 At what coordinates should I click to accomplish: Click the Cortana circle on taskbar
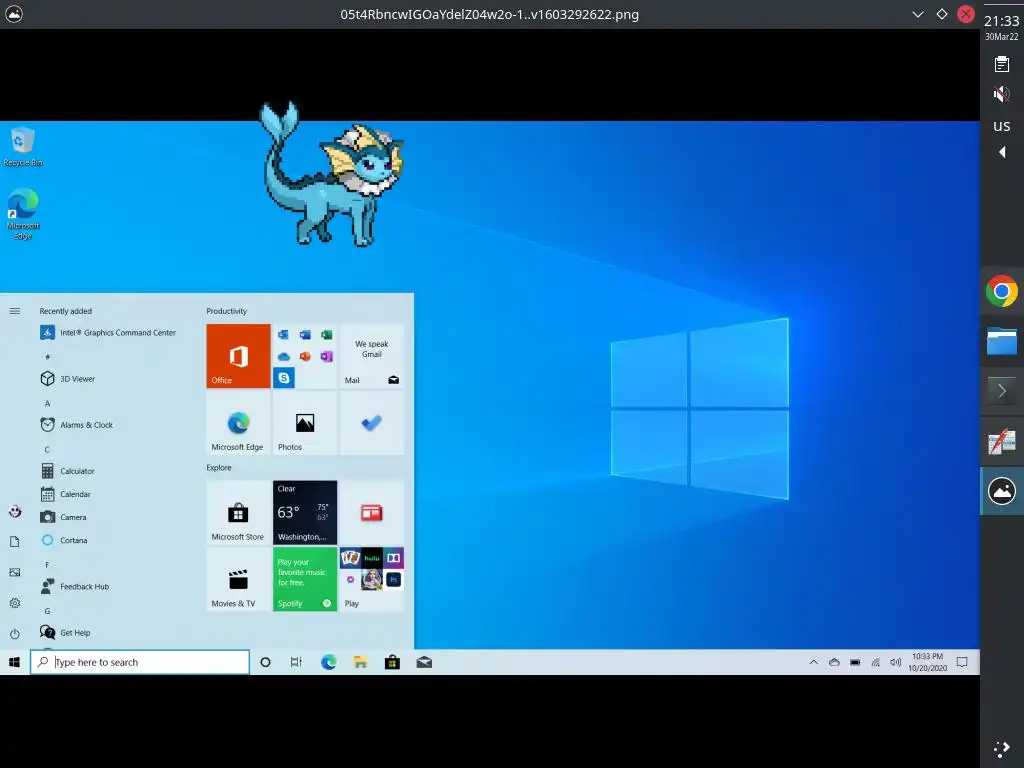pos(265,662)
